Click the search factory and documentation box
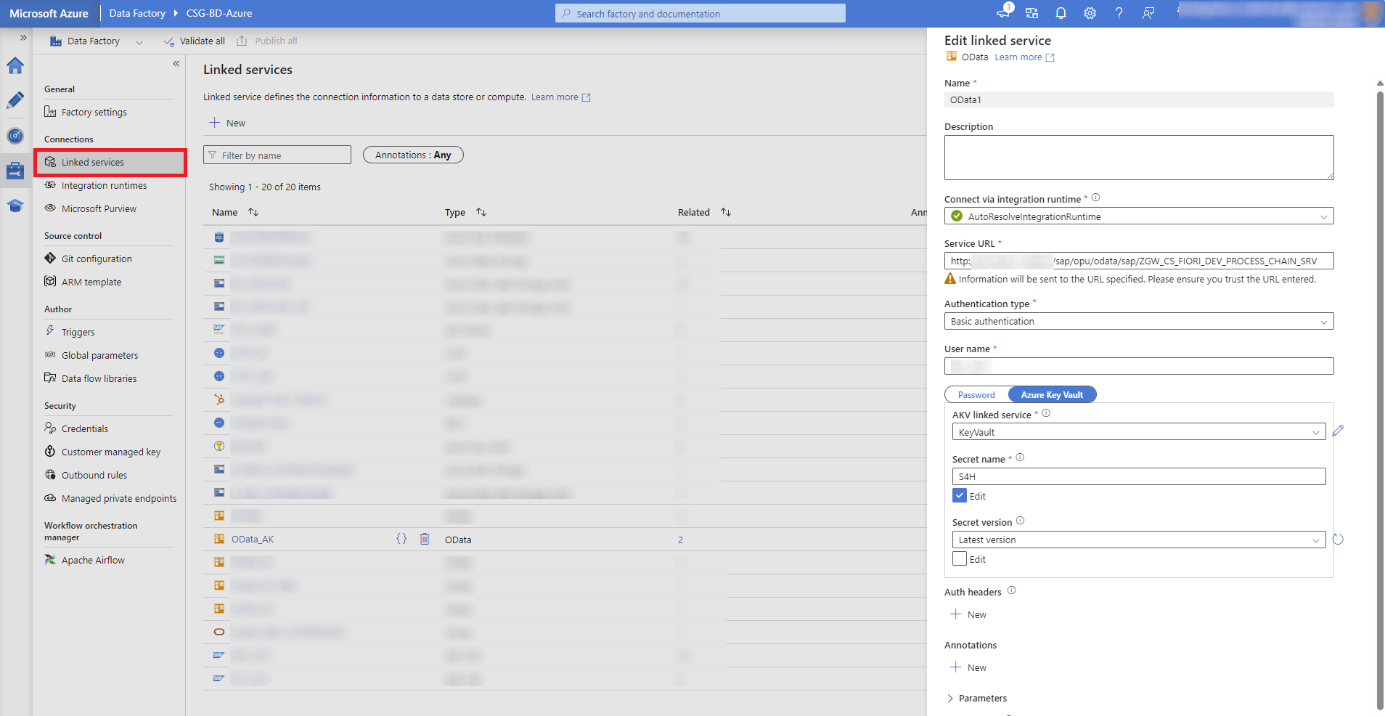The width and height of the screenshot is (1385, 716). (700, 14)
